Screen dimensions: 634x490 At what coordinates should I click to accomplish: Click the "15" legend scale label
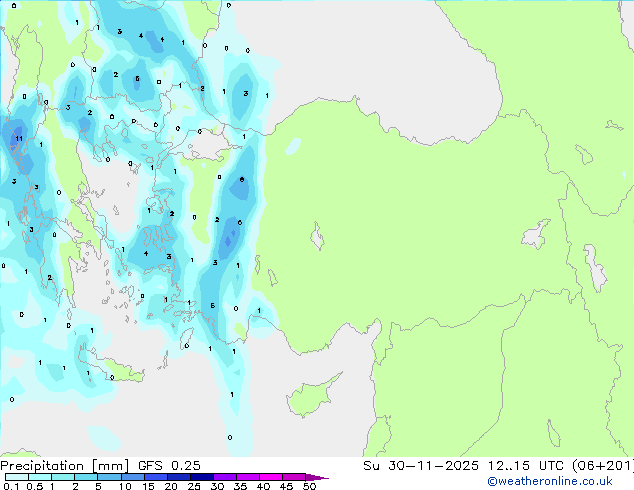pos(148,486)
